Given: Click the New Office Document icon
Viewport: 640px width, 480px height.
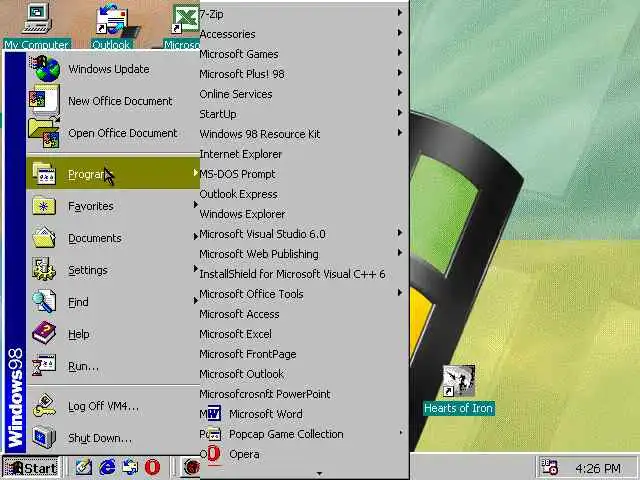Looking at the screenshot, I should (x=44, y=100).
